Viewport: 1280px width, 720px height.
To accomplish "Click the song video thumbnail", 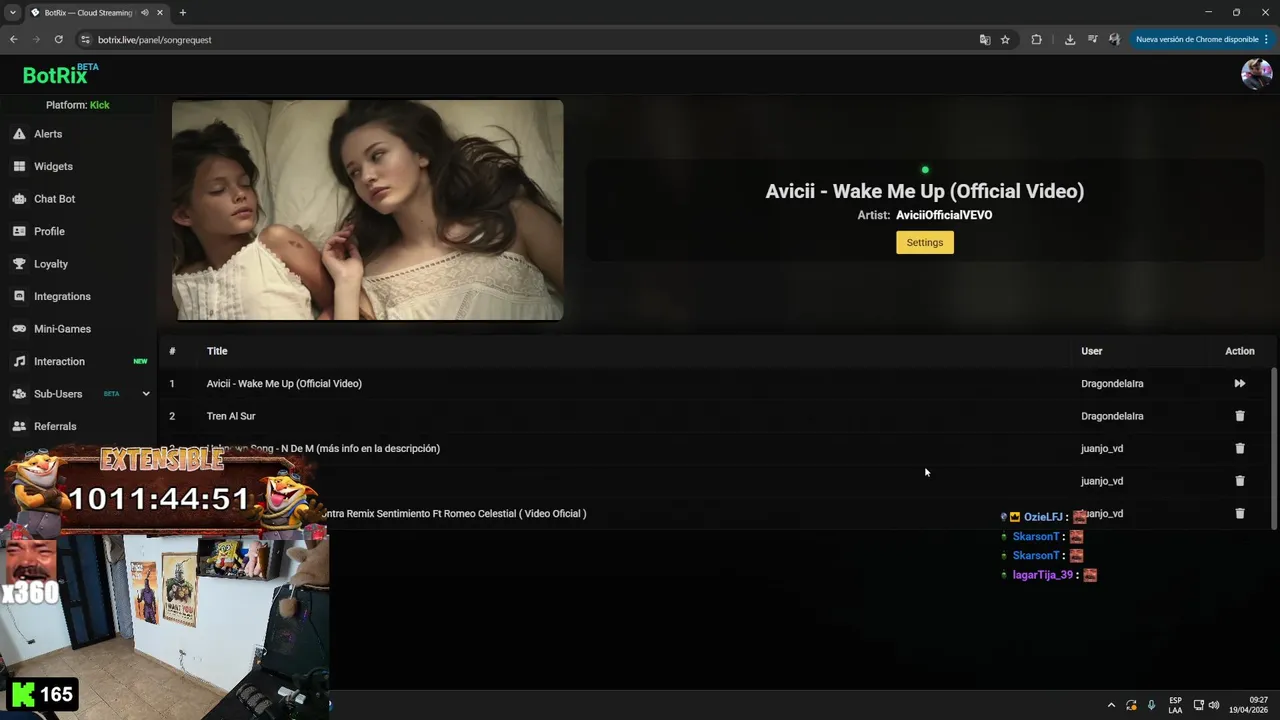I will click(367, 210).
